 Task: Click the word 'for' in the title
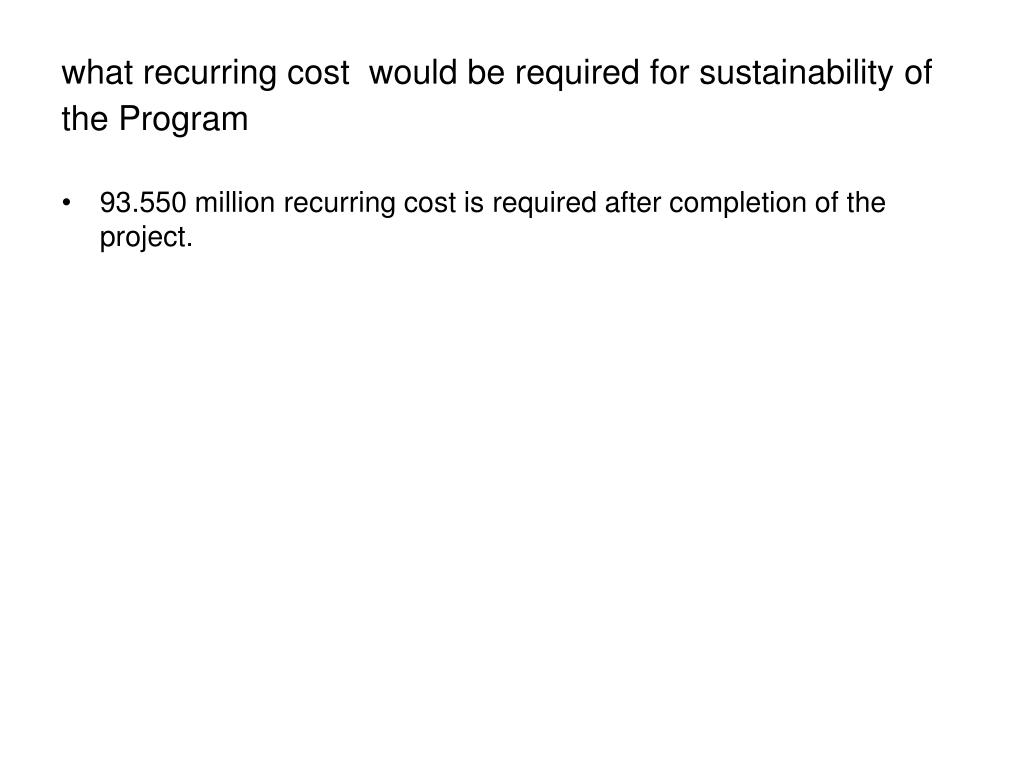[669, 72]
